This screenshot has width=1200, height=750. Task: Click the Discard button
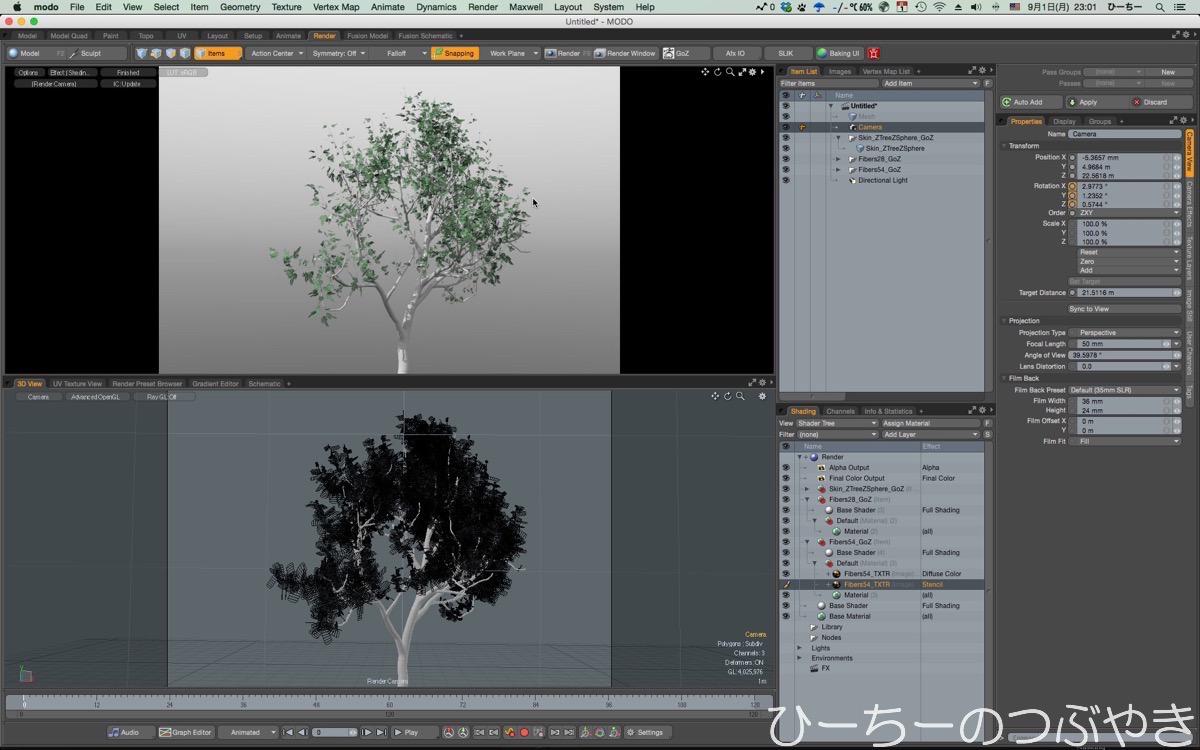coord(1150,102)
